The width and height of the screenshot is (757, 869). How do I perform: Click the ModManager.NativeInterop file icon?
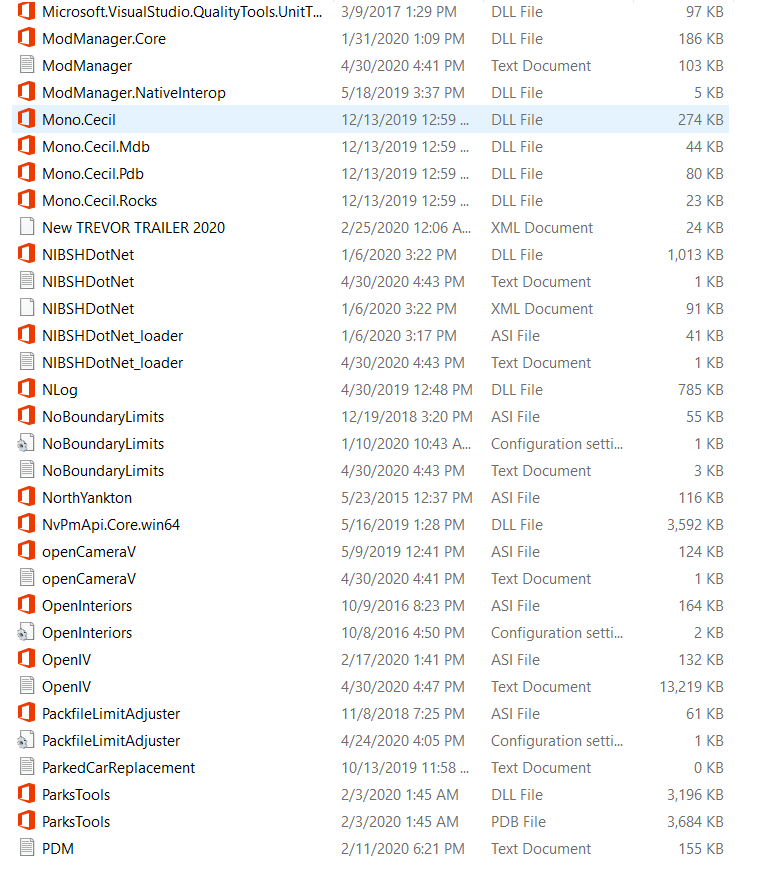(x=26, y=92)
